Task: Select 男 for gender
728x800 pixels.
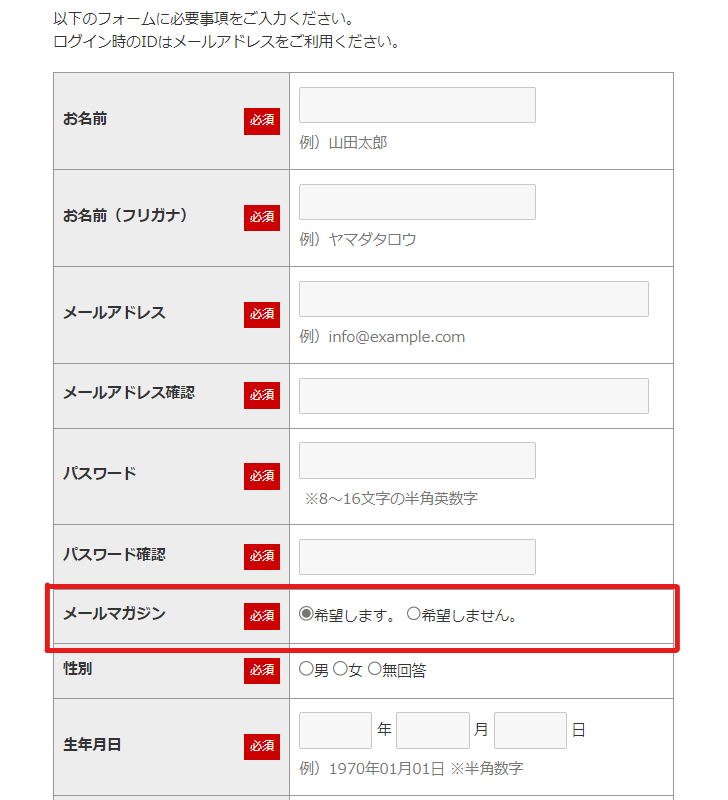Action: 306,669
